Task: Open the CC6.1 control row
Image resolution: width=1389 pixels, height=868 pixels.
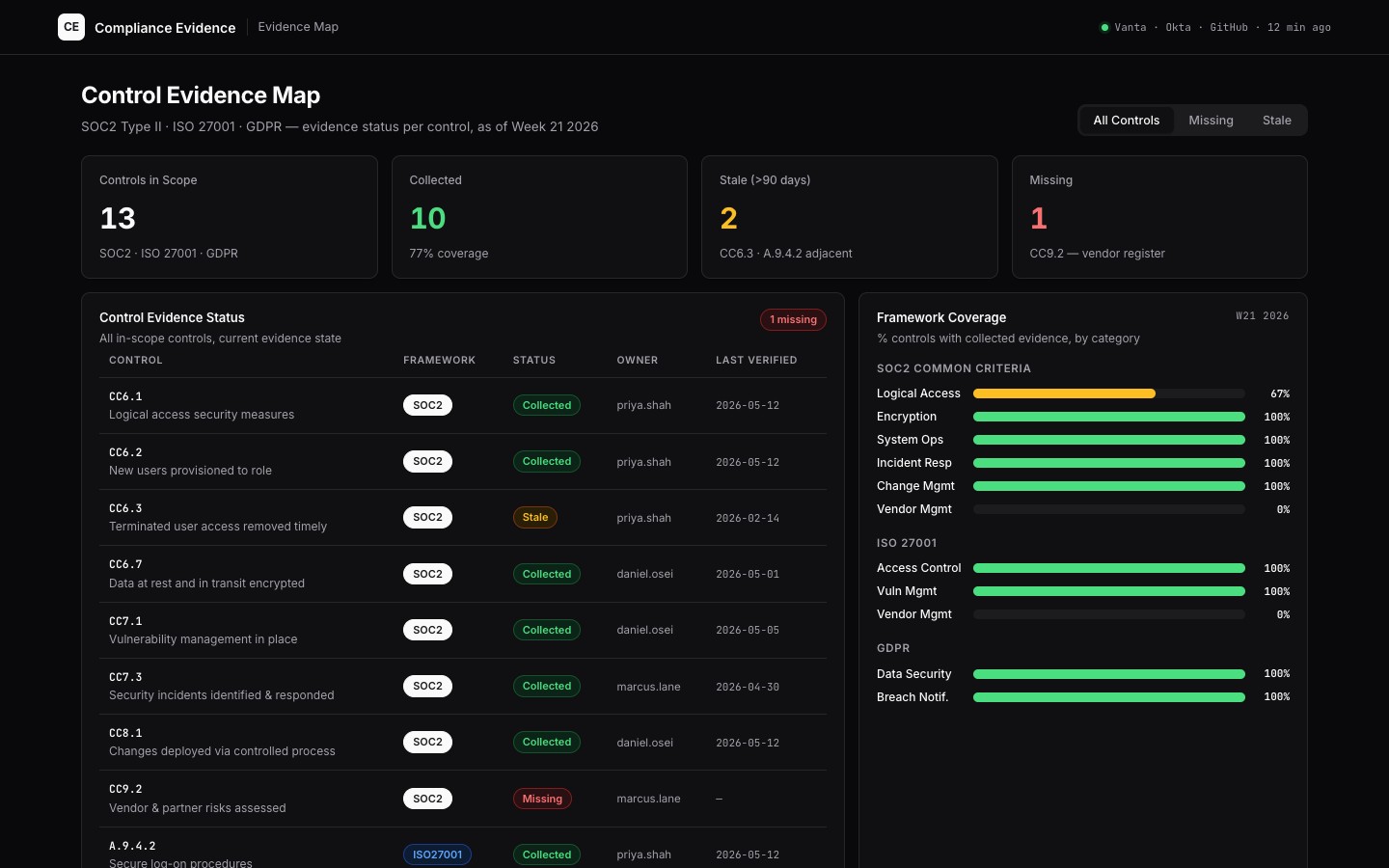Action: coord(463,406)
